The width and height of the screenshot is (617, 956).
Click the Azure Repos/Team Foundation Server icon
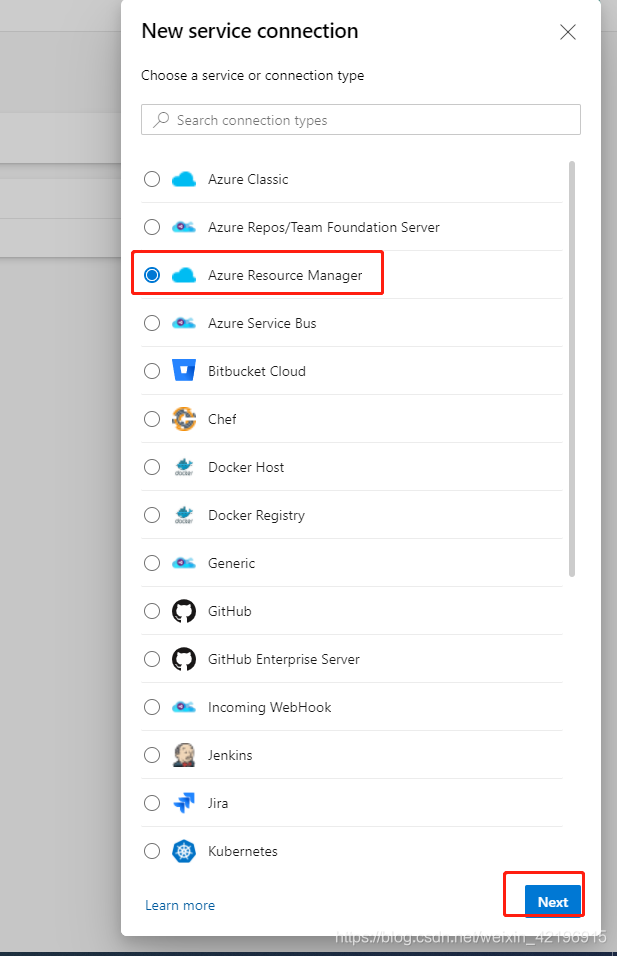(184, 227)
